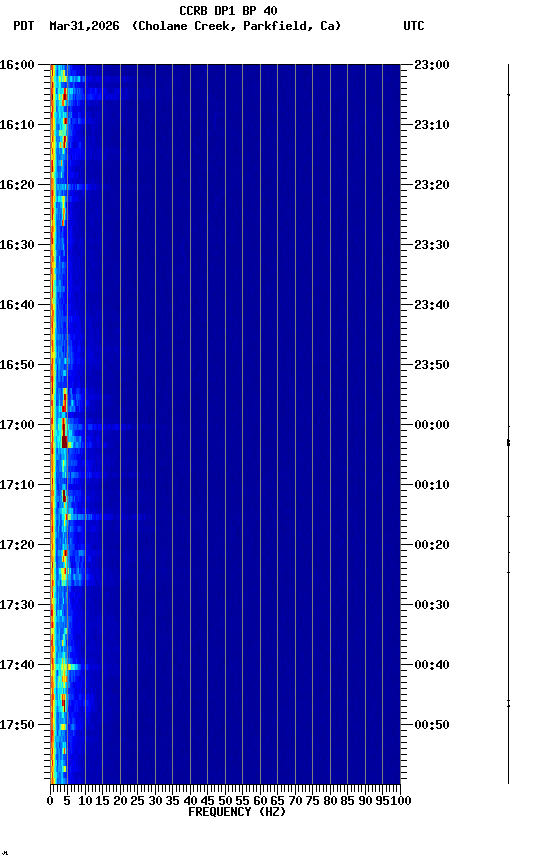Click the title text 'CCRB DP1 BP 40'
552x864 pixels.
(x=228, y=10)
